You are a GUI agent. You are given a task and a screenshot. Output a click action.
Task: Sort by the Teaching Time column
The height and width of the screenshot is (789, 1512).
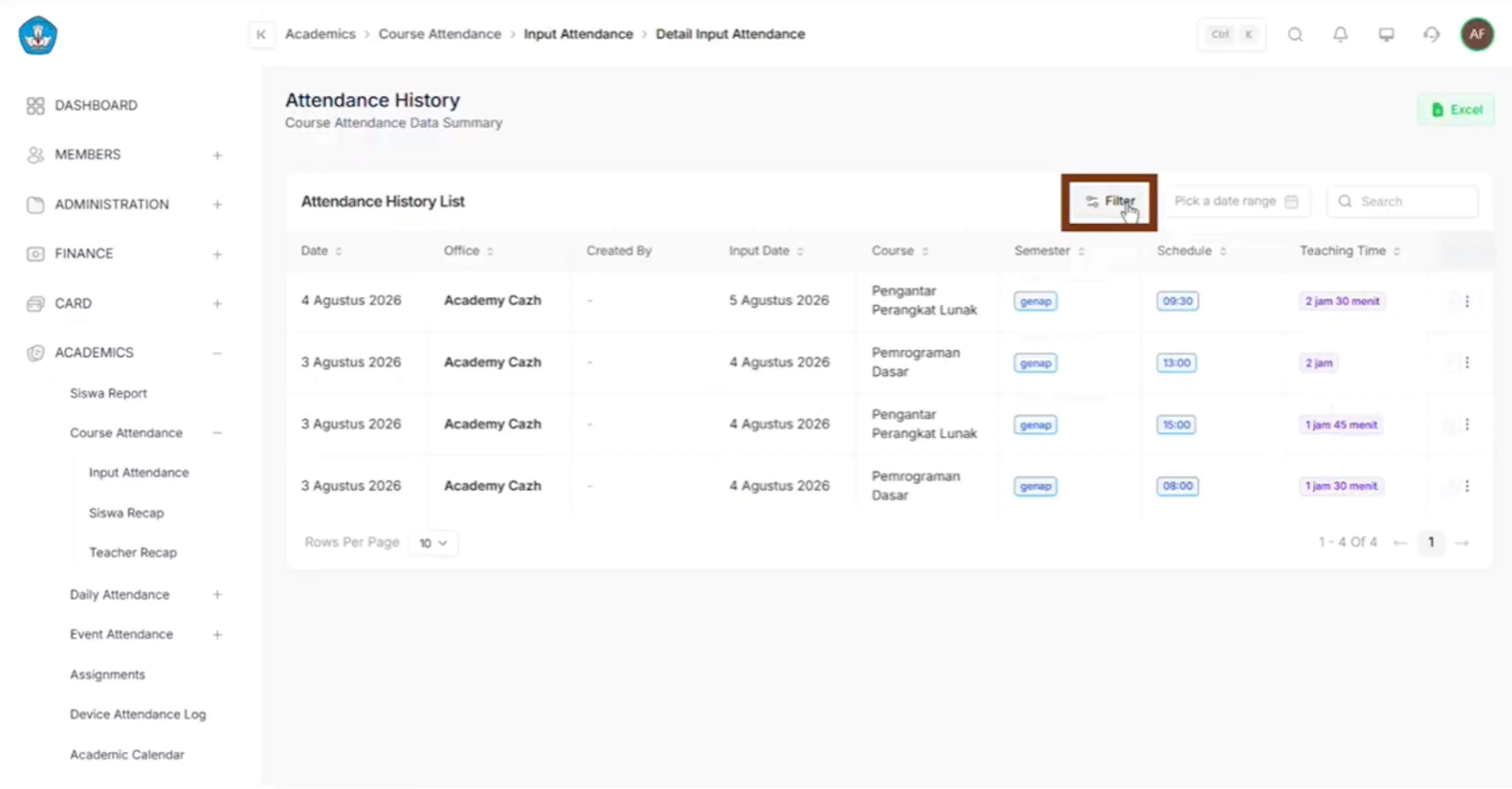[x=1397, y=252]
